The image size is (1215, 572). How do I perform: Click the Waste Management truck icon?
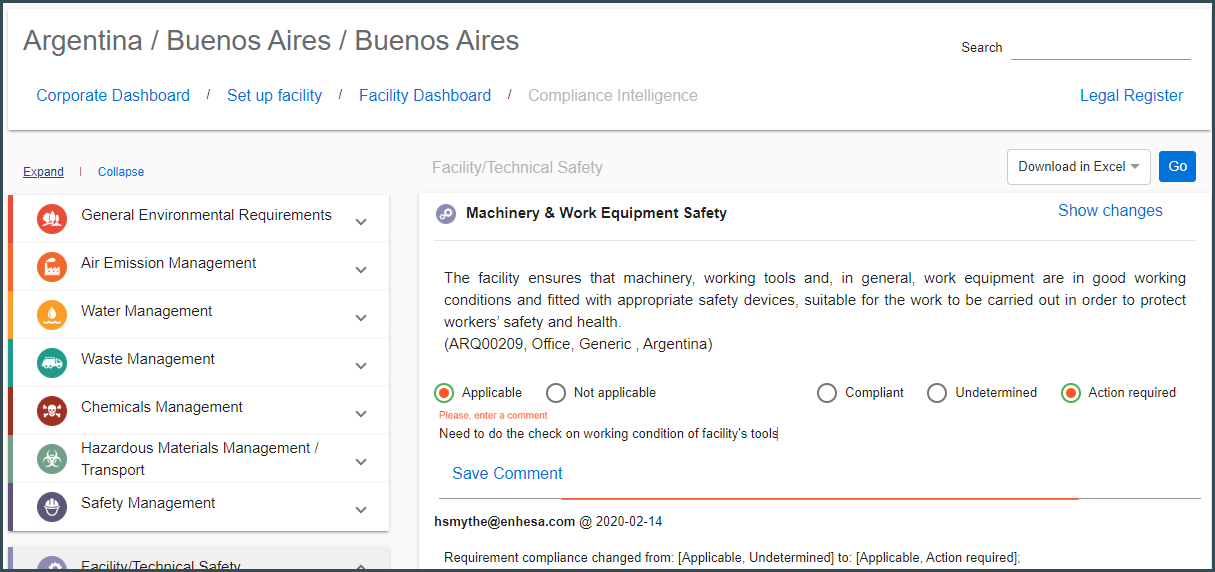[x=52, y=363]
